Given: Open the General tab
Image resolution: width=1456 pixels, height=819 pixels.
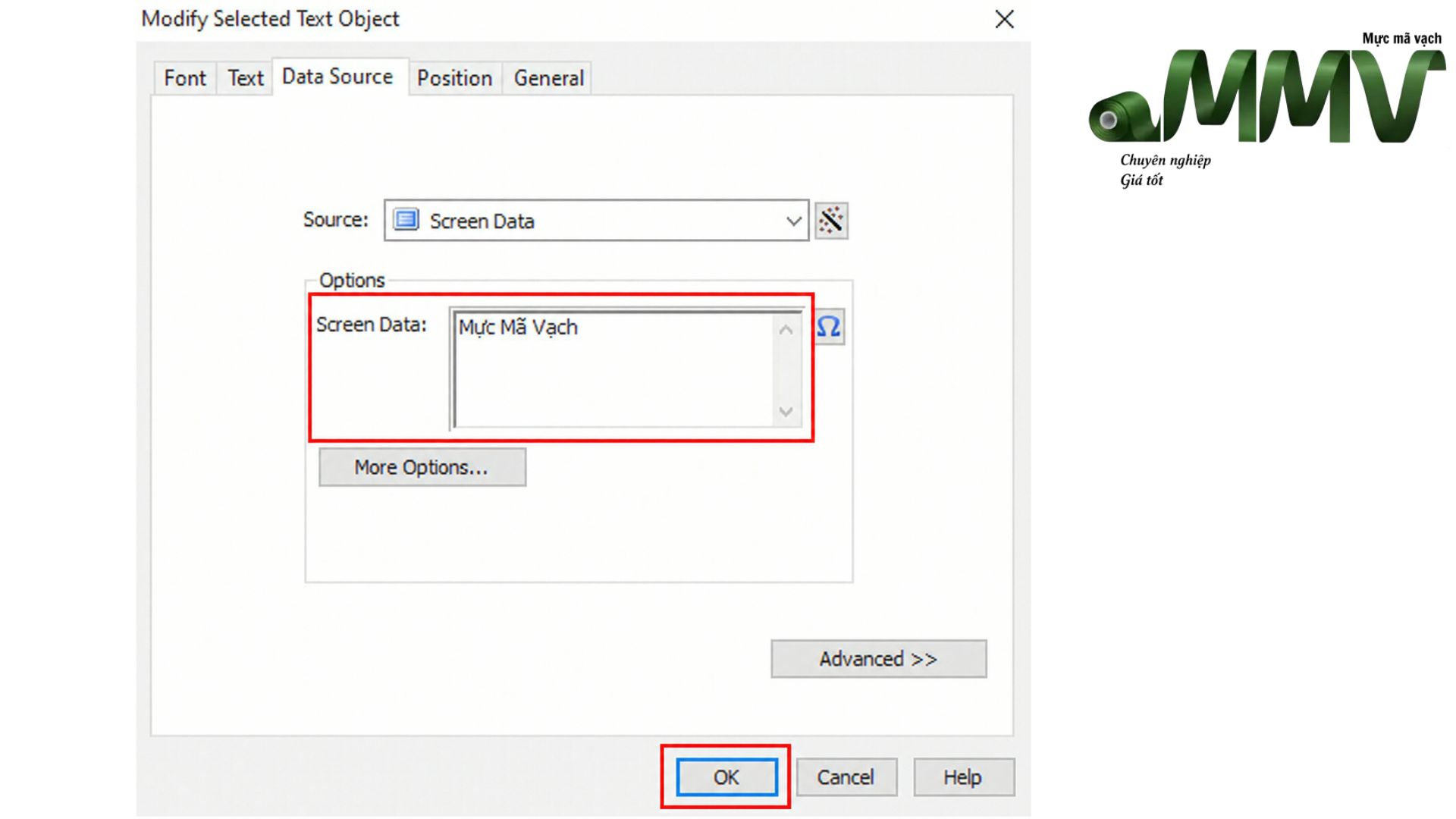Looking at the screenshot, I should coord(549,78).
